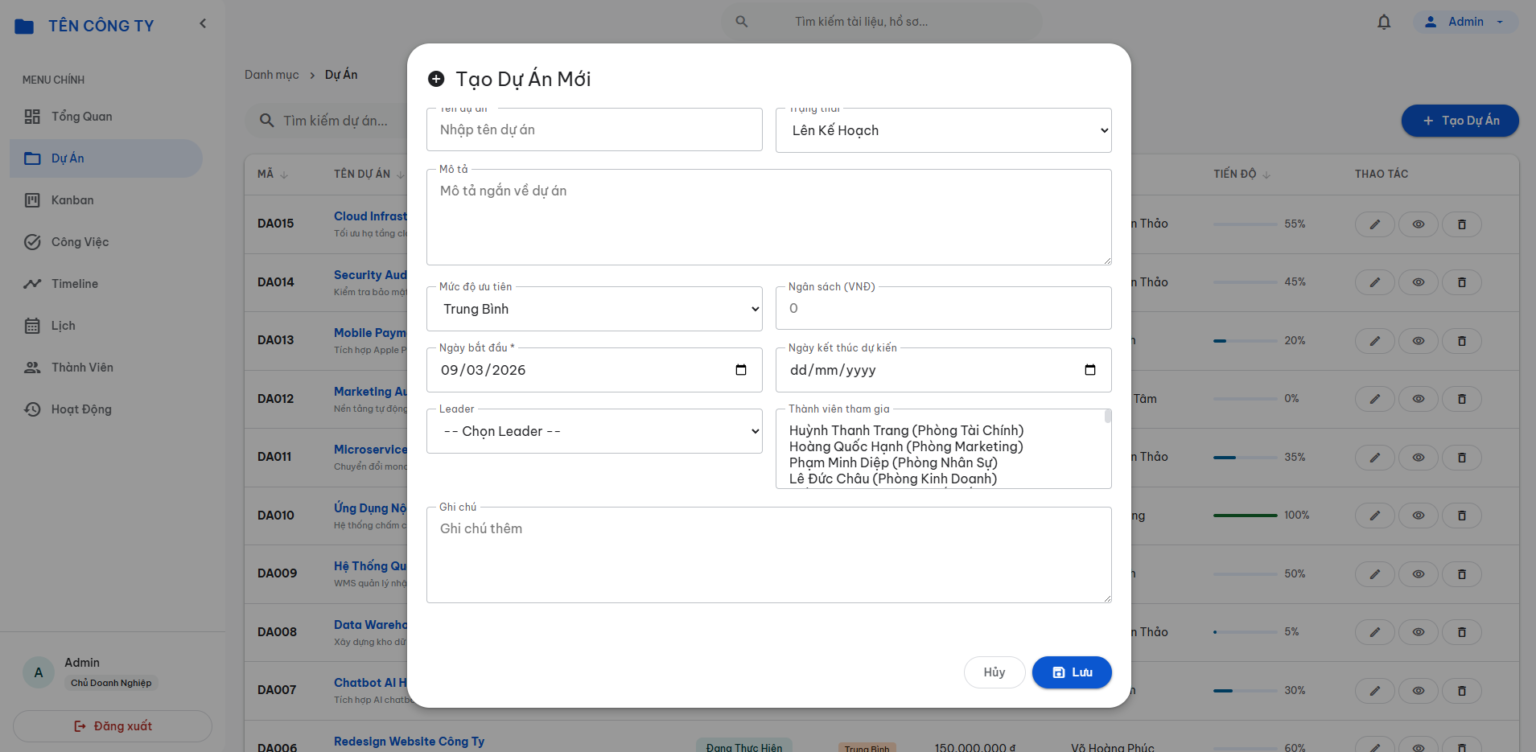Viewport: 1536px width, 752px height.
Task: Open calendar picker for Ngày bắt đầu
Action: [741, 370]
